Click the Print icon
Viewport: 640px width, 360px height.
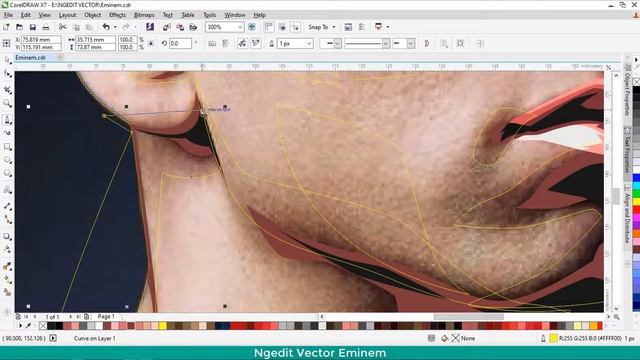(x=46, y=27)
